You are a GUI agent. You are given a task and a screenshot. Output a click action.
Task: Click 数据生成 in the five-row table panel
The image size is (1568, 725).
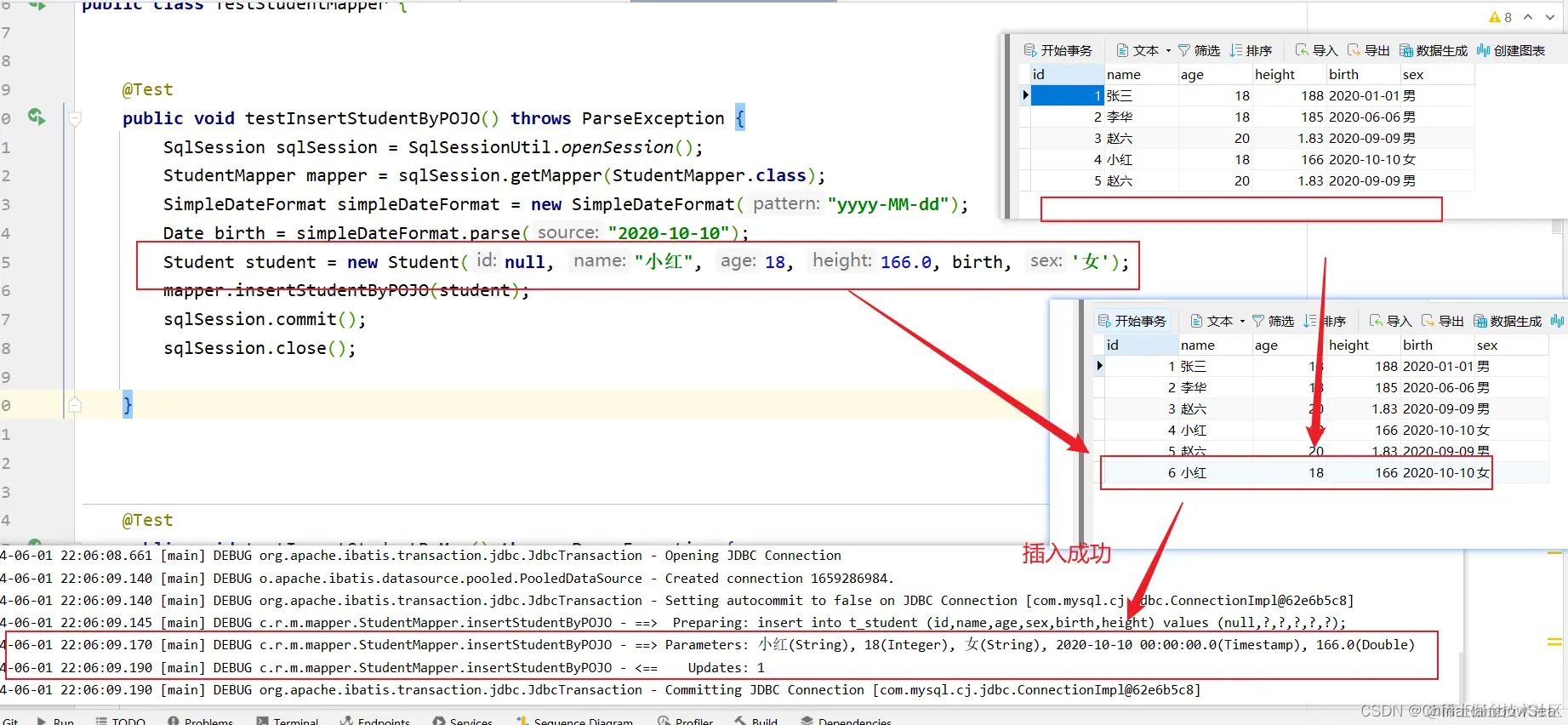[x=1434, y=50]
